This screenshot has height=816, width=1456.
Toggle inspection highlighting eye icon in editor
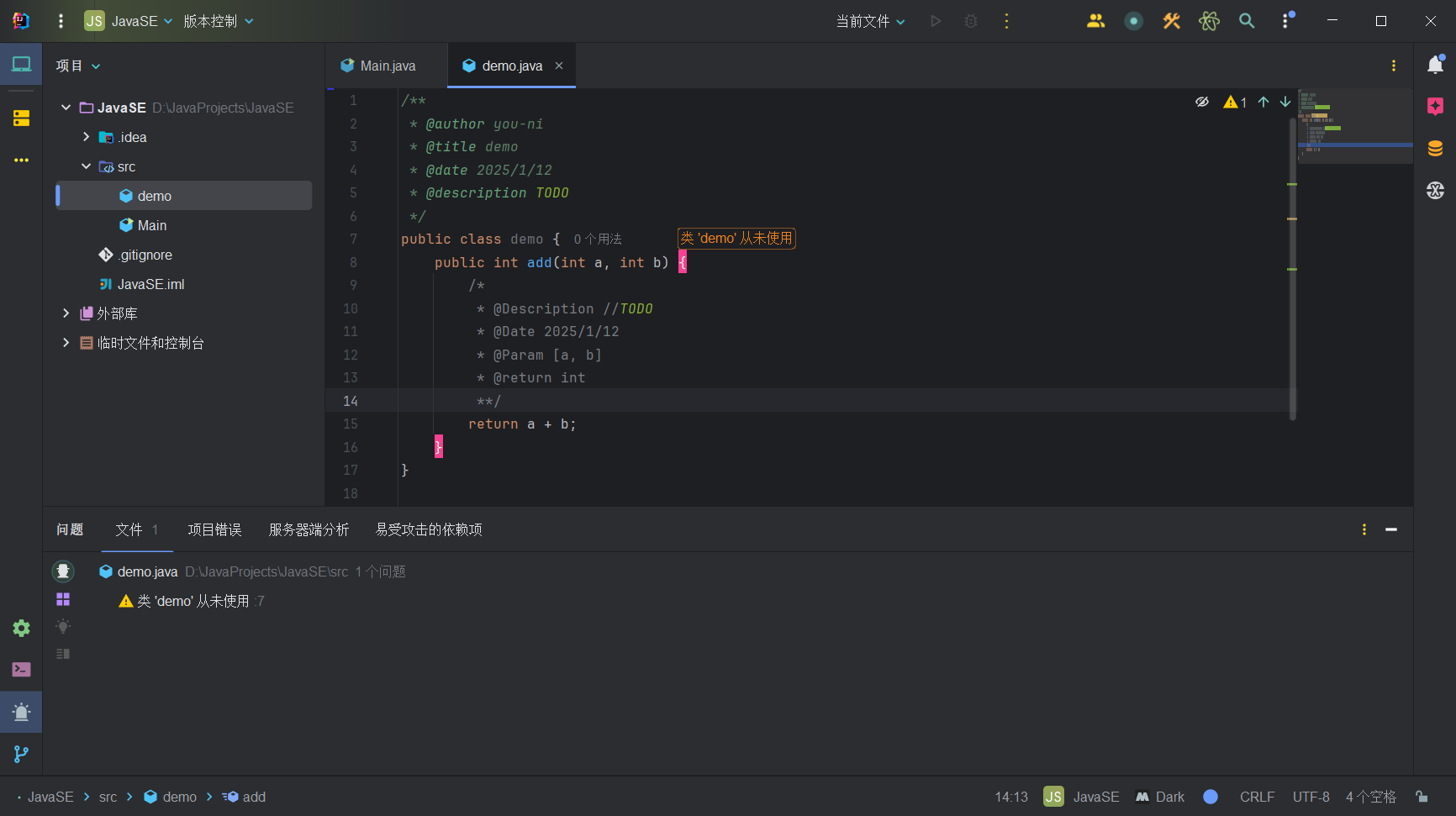(1202, 102)
